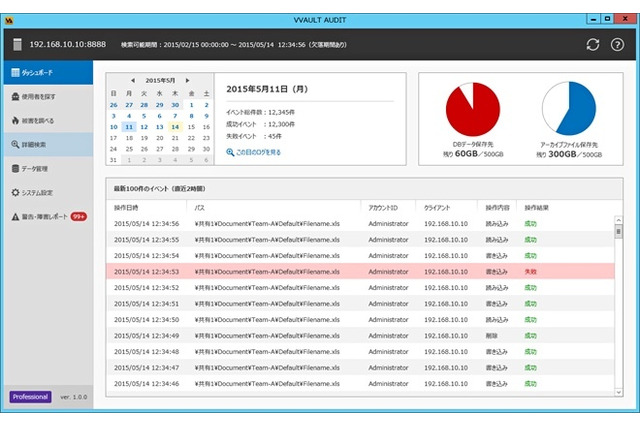Select May 14 on the calendar
This screenshot has width=640, height=426.
coord(174,127)
